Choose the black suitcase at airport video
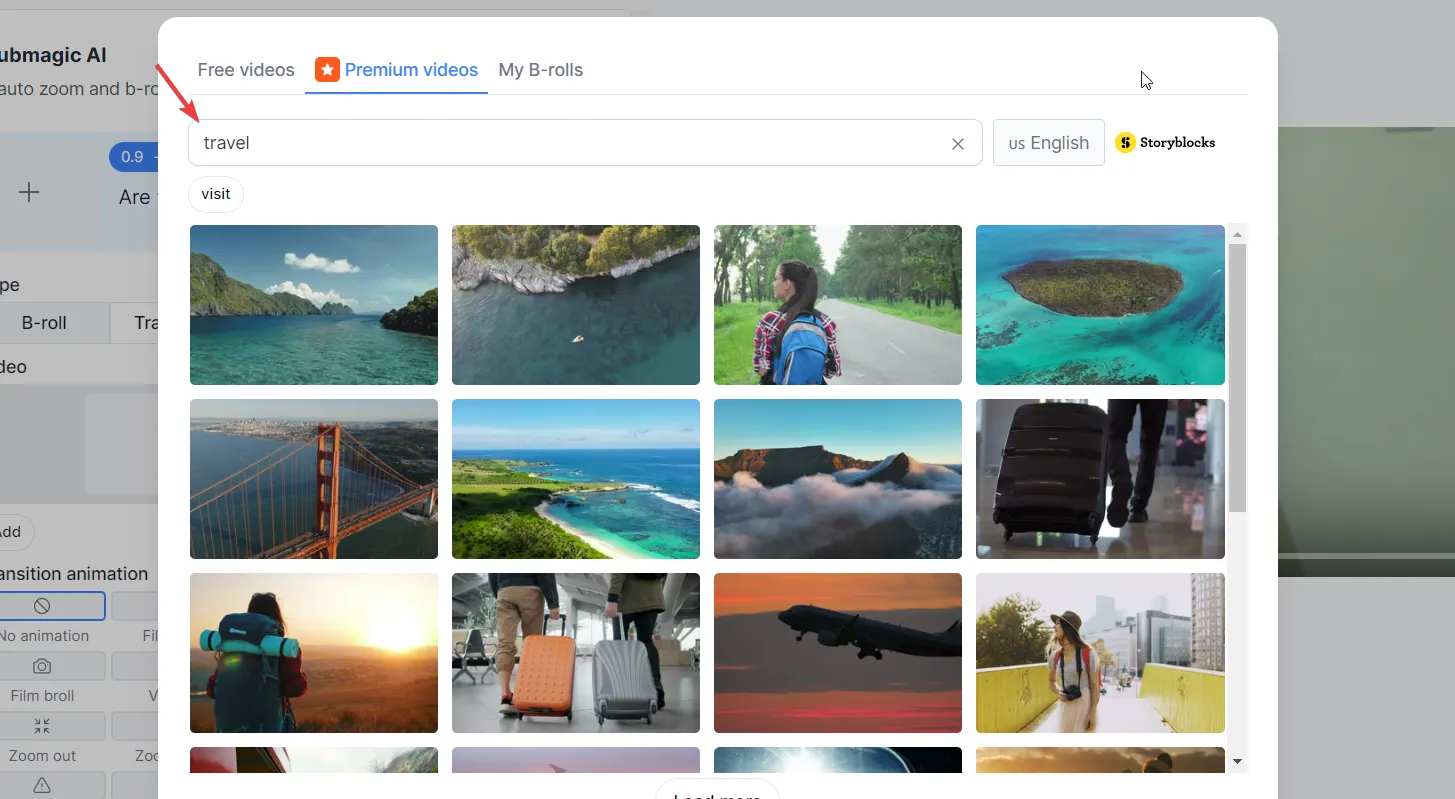The image size is (1455, 799). pos(1100,479)
